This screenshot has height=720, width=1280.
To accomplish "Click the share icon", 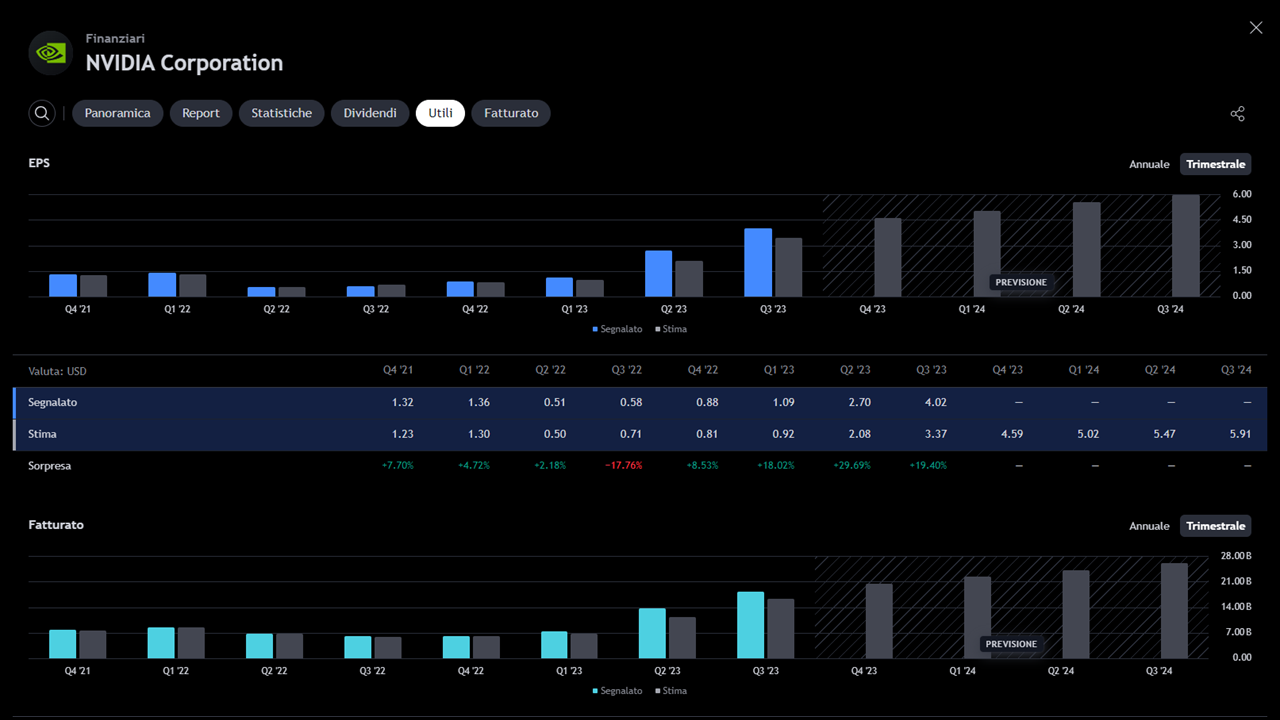I will 1238,113.
